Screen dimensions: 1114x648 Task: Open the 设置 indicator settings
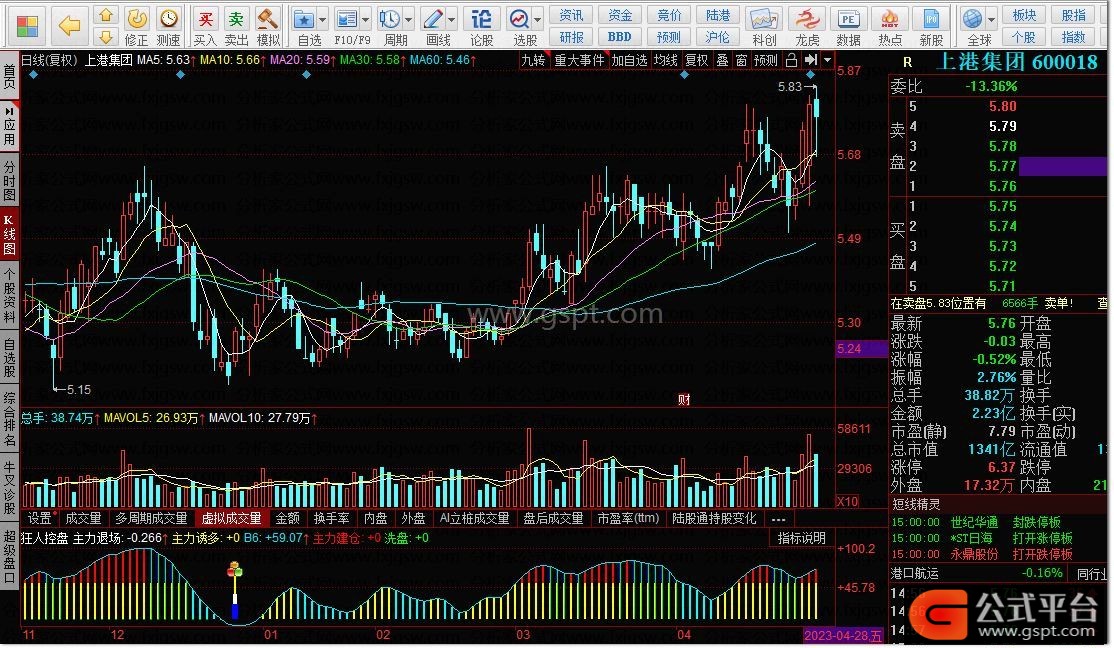click(40, 519)
